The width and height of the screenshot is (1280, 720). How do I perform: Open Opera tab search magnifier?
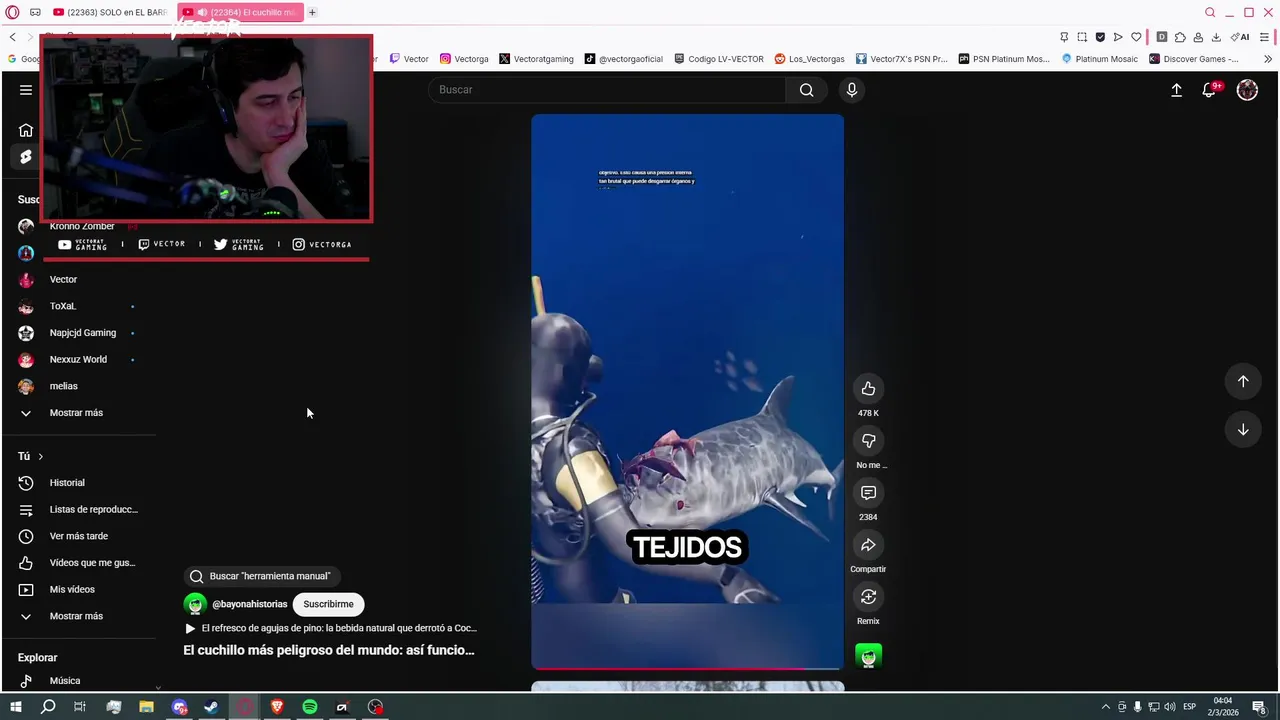pyautogui.click(x=1210, y=12)
